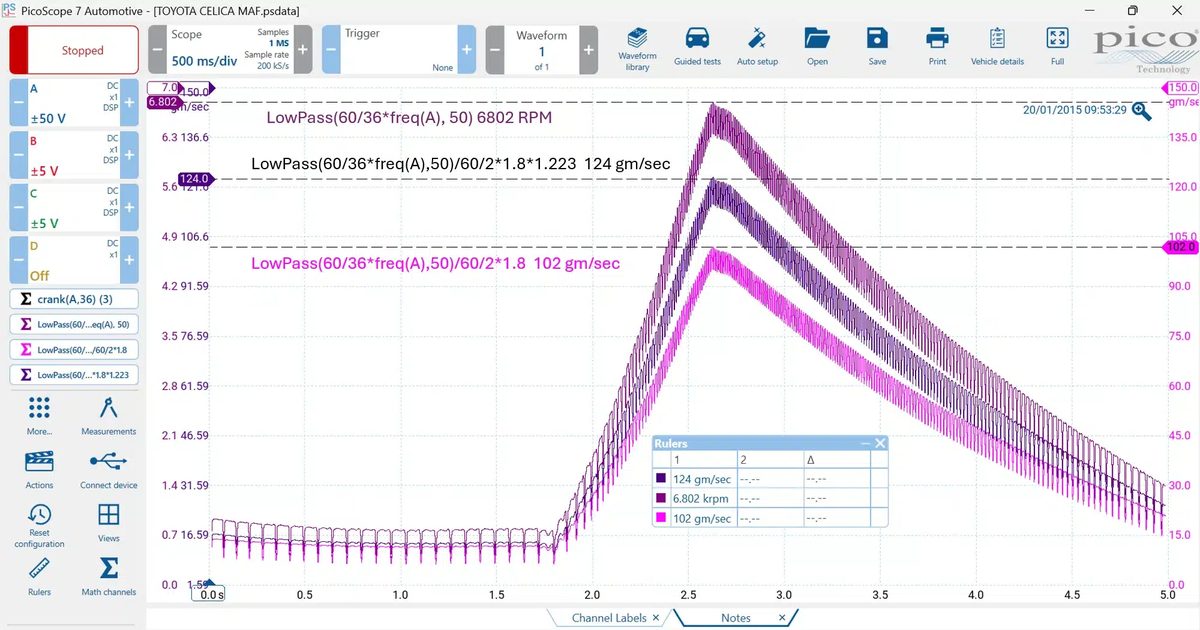The height and width of the screenshot is (630, 1200).
Task: Switch to Notes tab
Action: pos(736,618)
